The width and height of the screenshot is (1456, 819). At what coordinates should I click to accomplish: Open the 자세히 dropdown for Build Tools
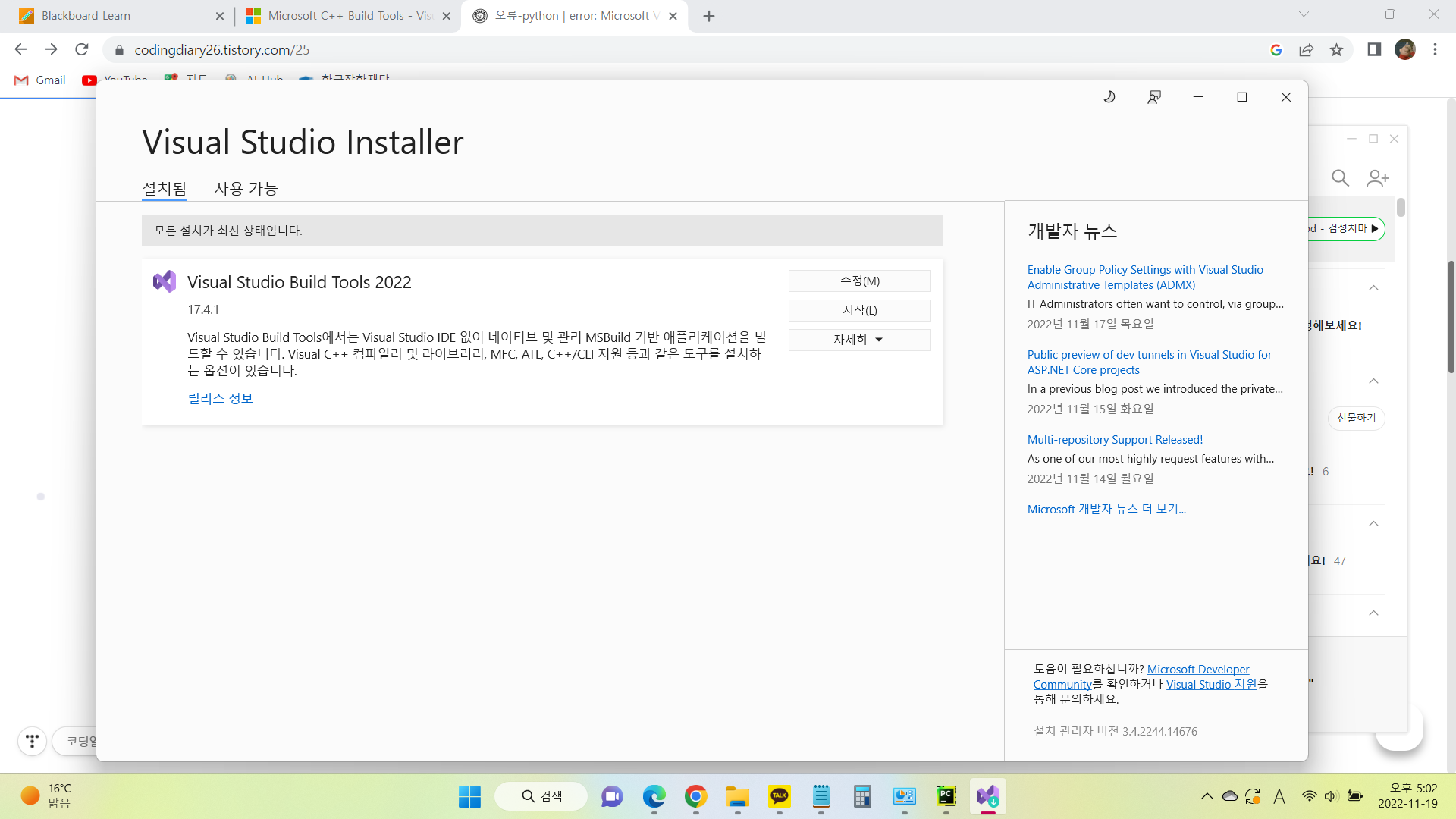pyautogui.click(x=859, y=340)
